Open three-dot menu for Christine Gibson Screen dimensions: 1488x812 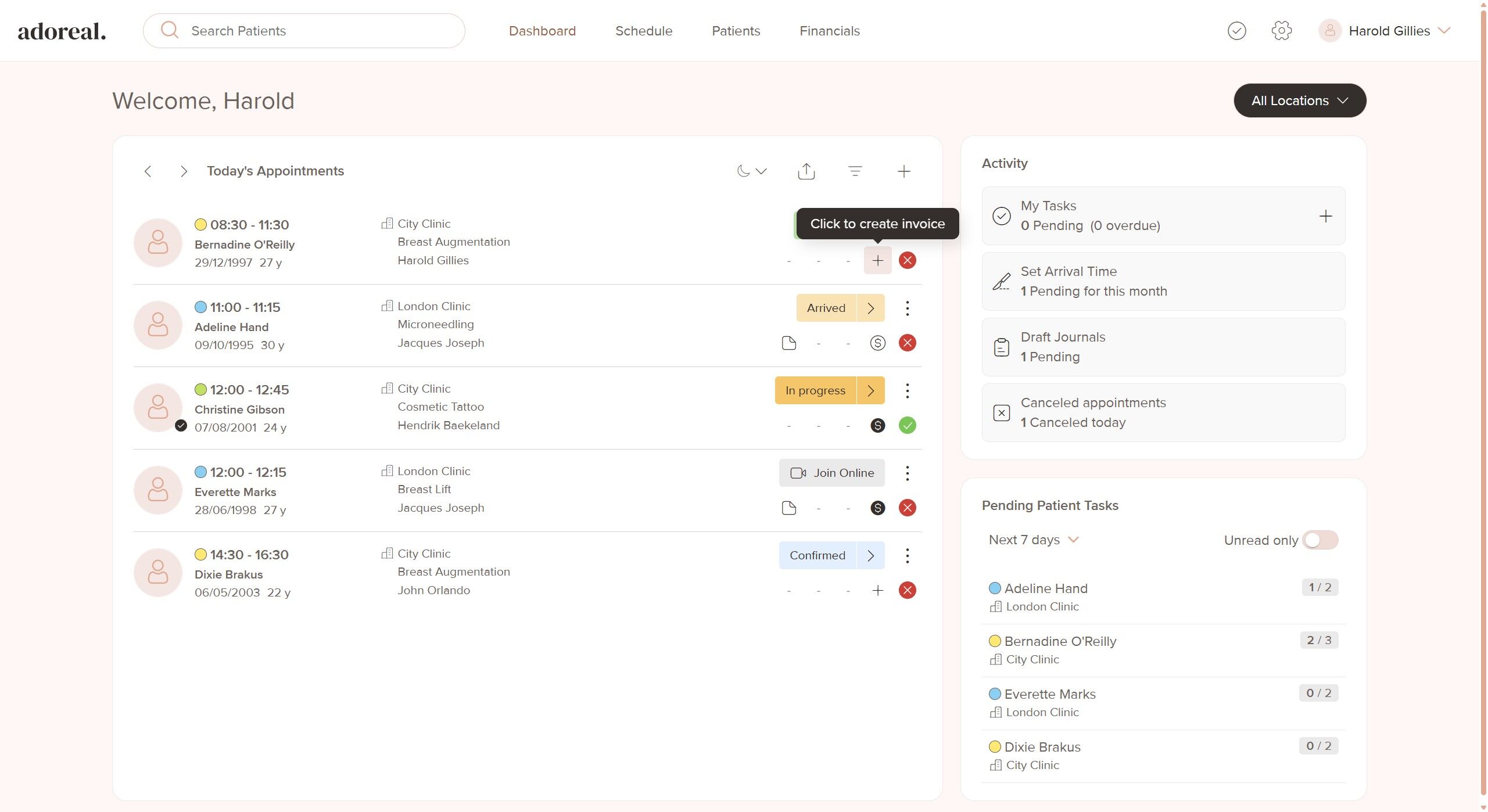tap(907, 391)
